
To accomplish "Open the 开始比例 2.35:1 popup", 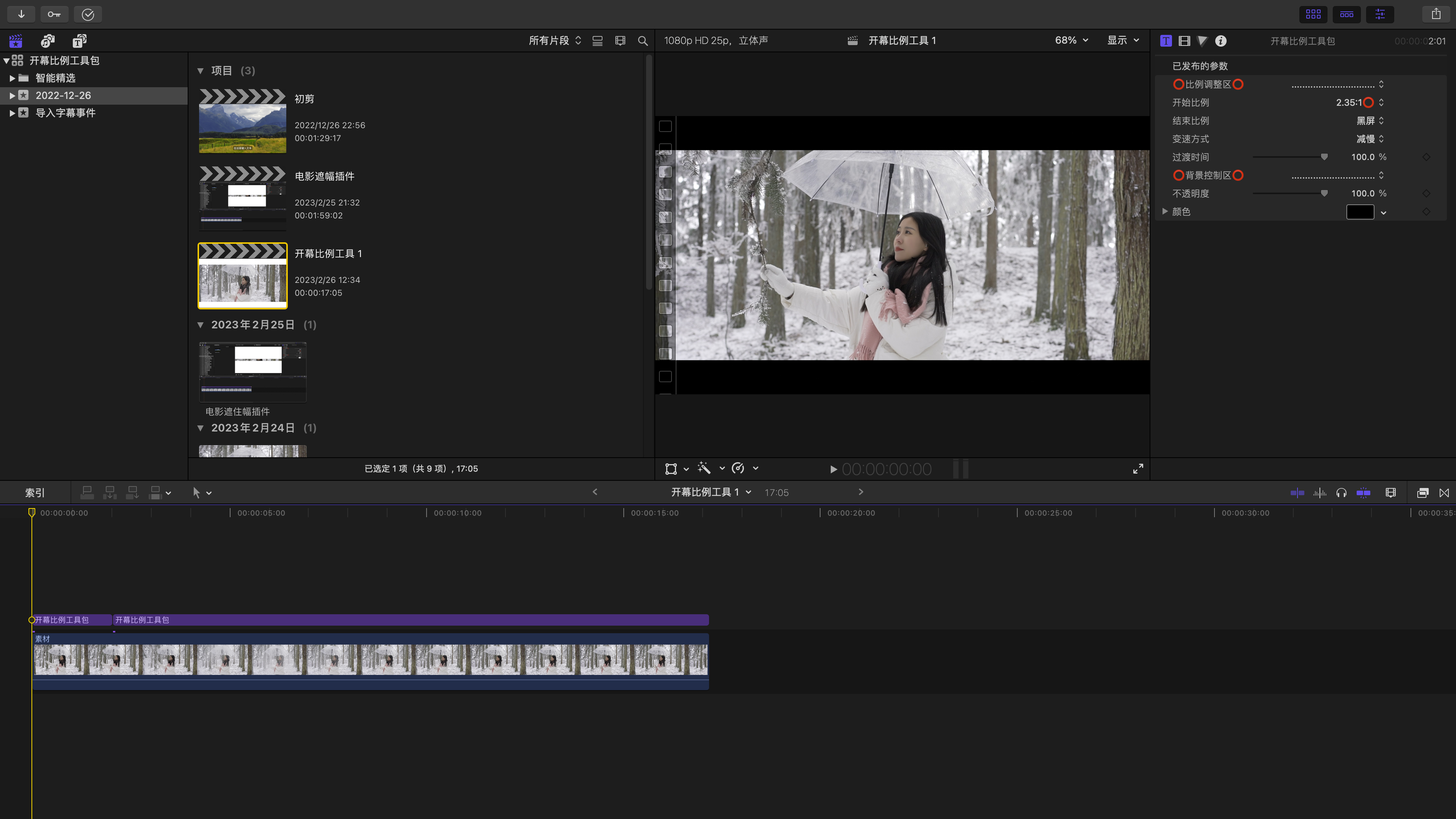I will (x=1360, y=102).
